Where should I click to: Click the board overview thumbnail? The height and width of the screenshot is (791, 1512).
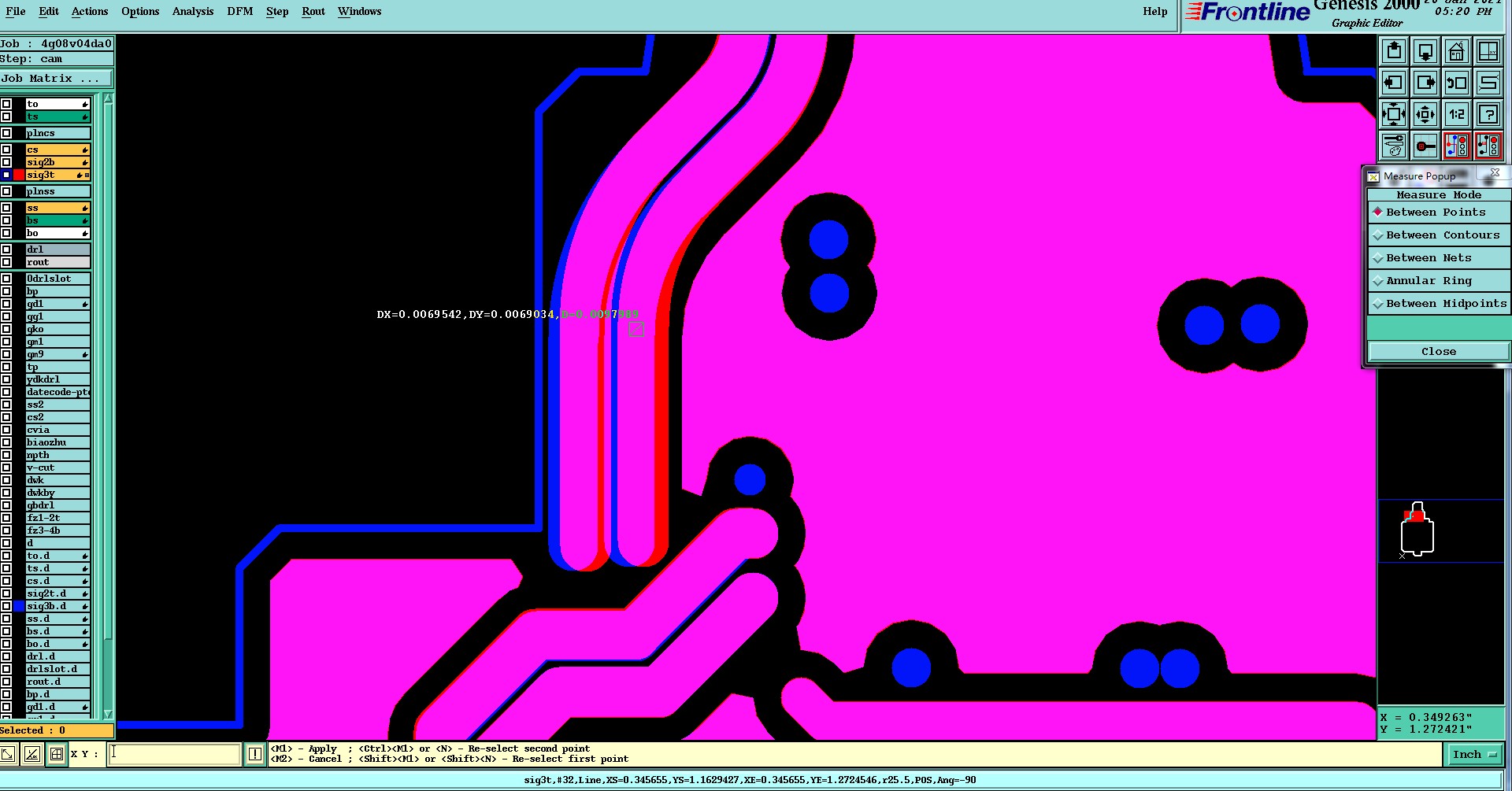(1417, 530)
